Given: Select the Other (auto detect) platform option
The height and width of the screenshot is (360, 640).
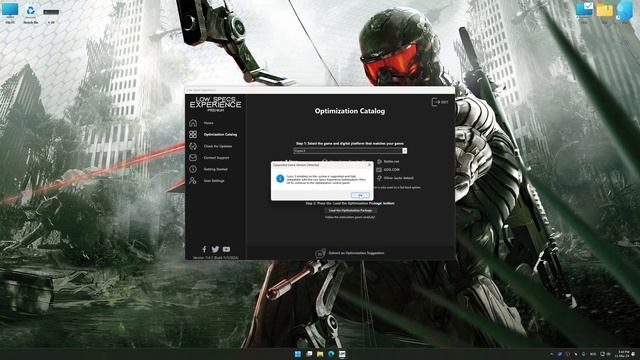Looking at the screenshot, I should pyautogui.click(x=395, y=178).
